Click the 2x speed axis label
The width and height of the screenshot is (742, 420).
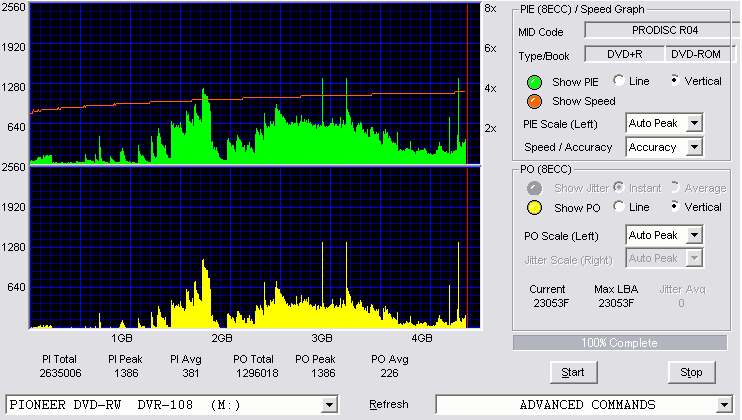(x=490, y=128)
